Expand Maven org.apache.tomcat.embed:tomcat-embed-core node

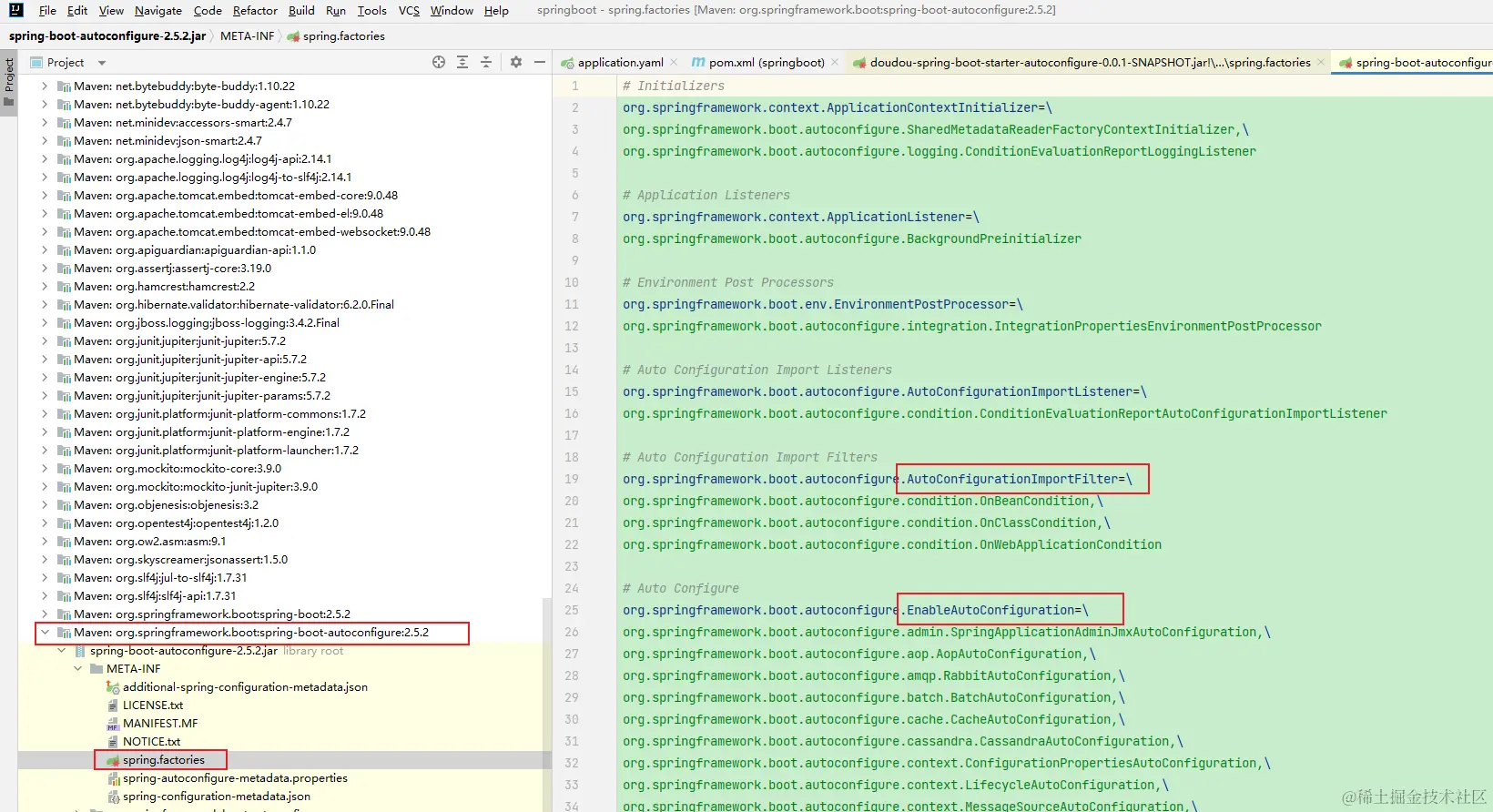(x=45, y=196)
